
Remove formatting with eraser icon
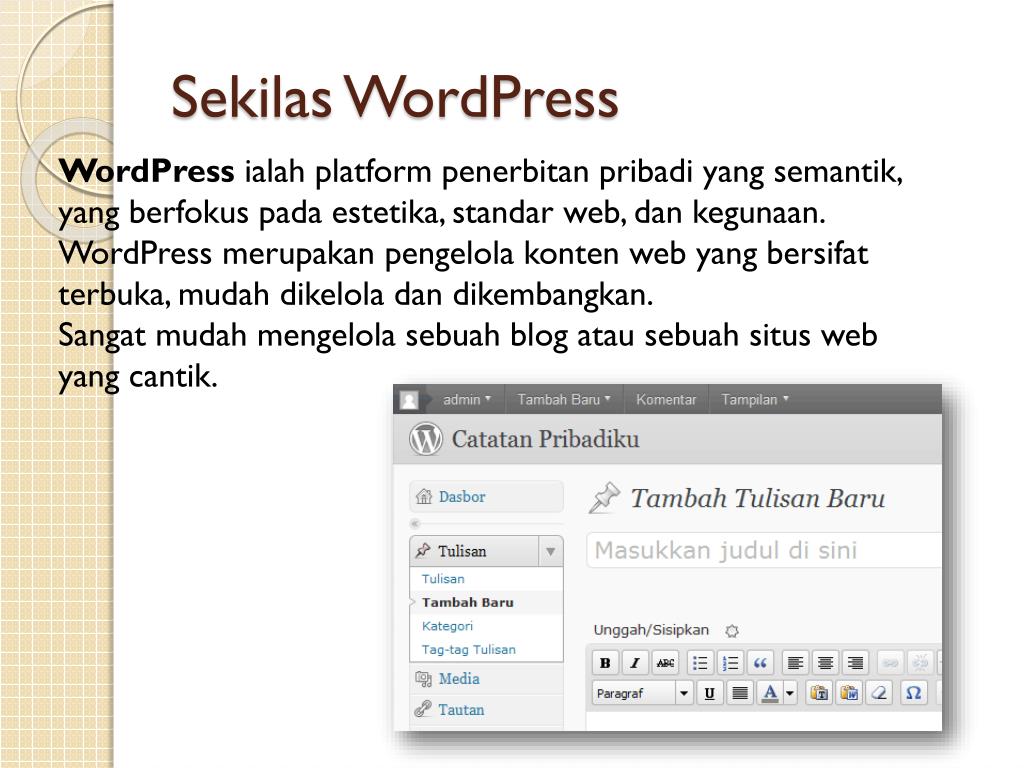click(x=880, y=693)
